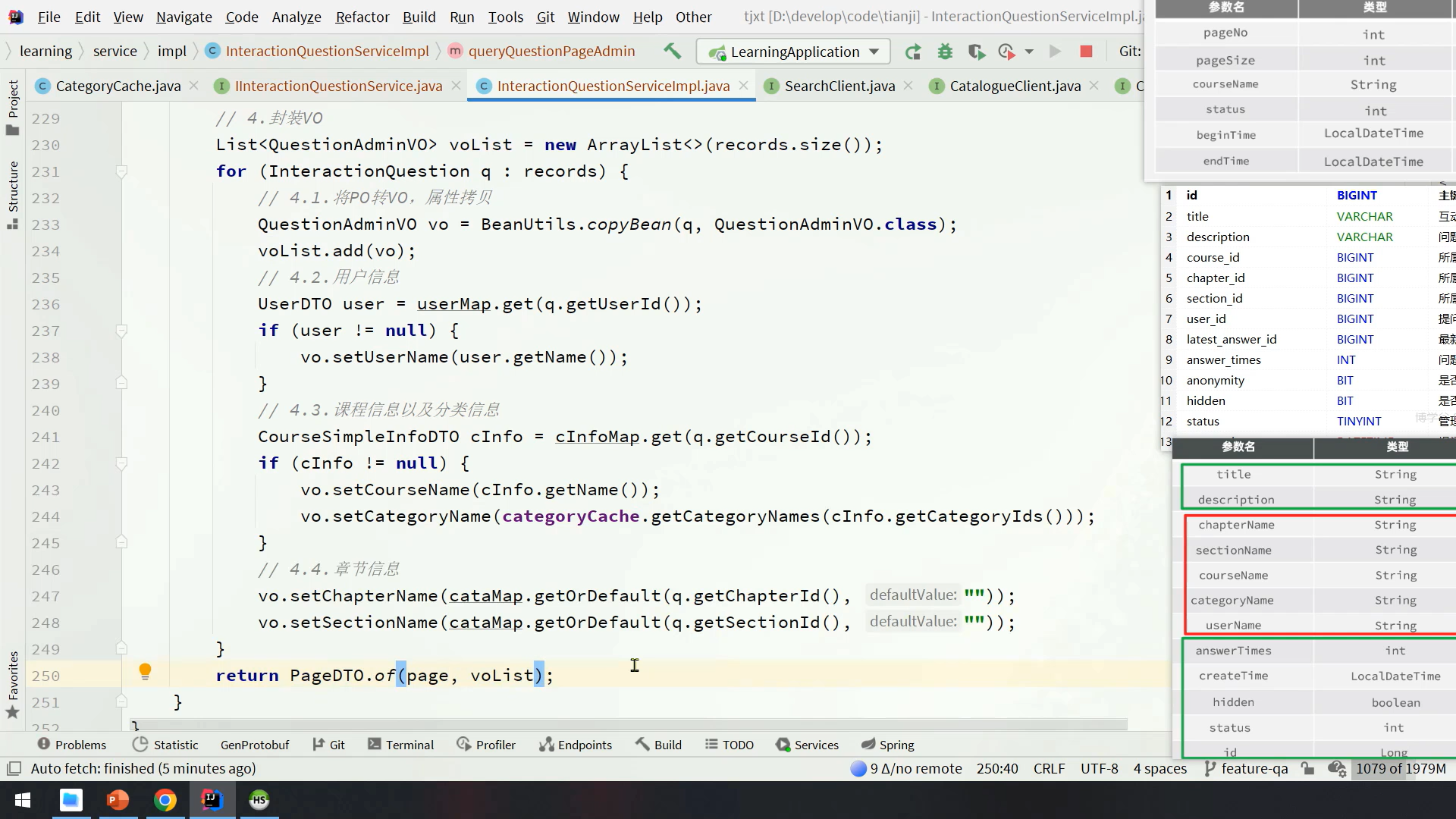
Task: Collapse the for loop fold at line 231
Action: tap(121, 172)
